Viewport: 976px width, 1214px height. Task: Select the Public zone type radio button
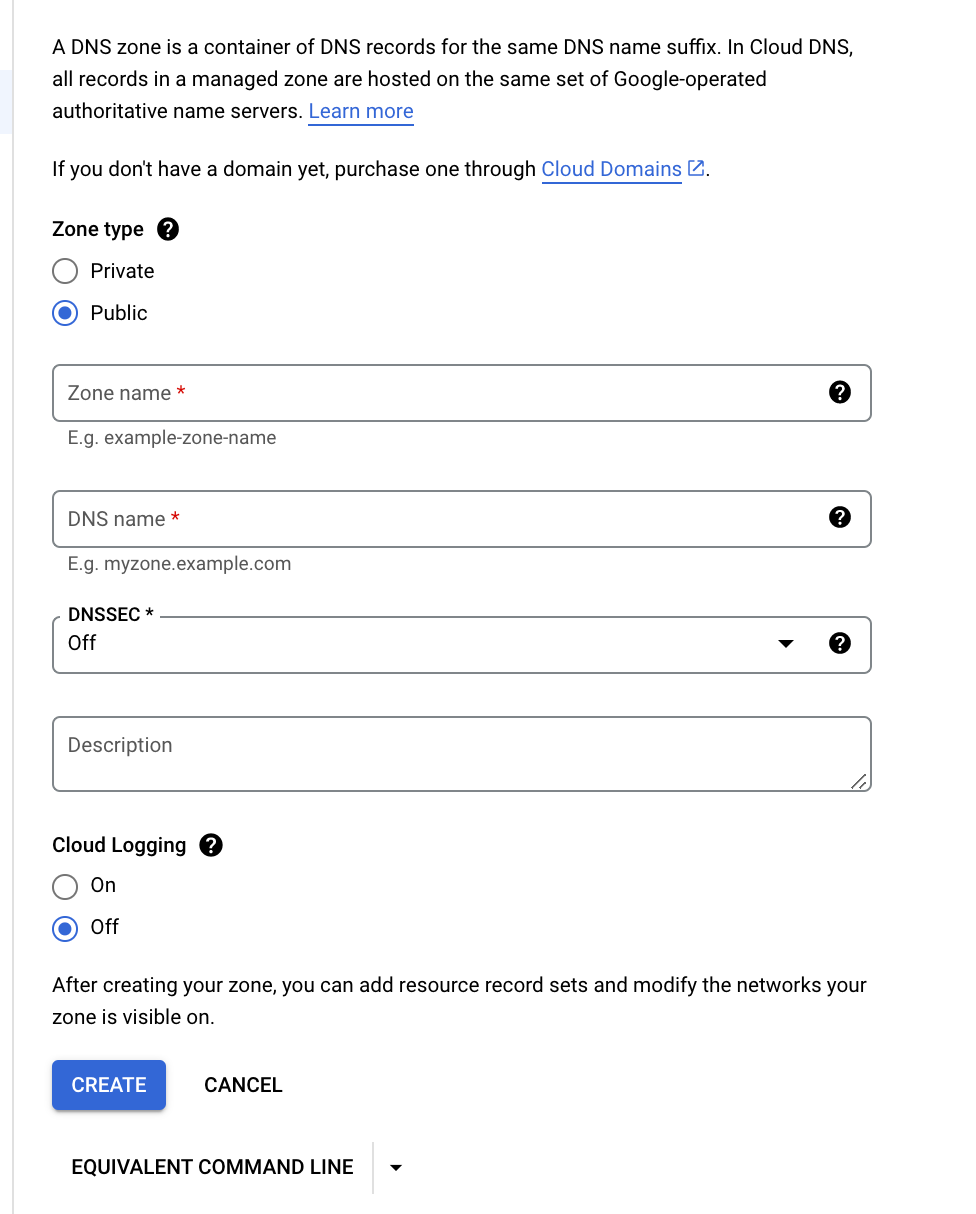64,313
